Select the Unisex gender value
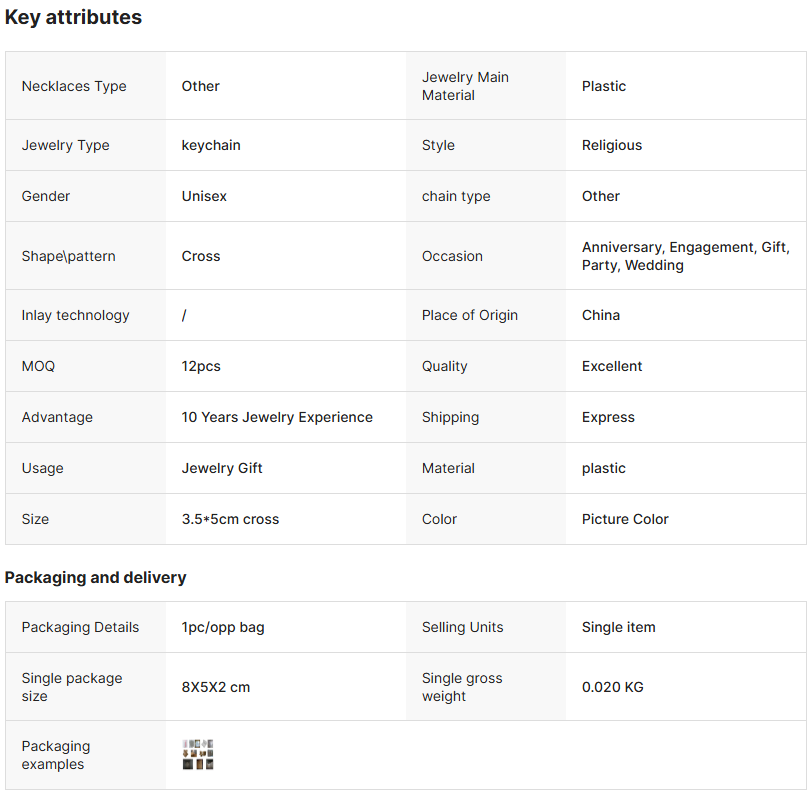This screenshot has height=800, width=809. pyautogui.click(x=204, y=196)
